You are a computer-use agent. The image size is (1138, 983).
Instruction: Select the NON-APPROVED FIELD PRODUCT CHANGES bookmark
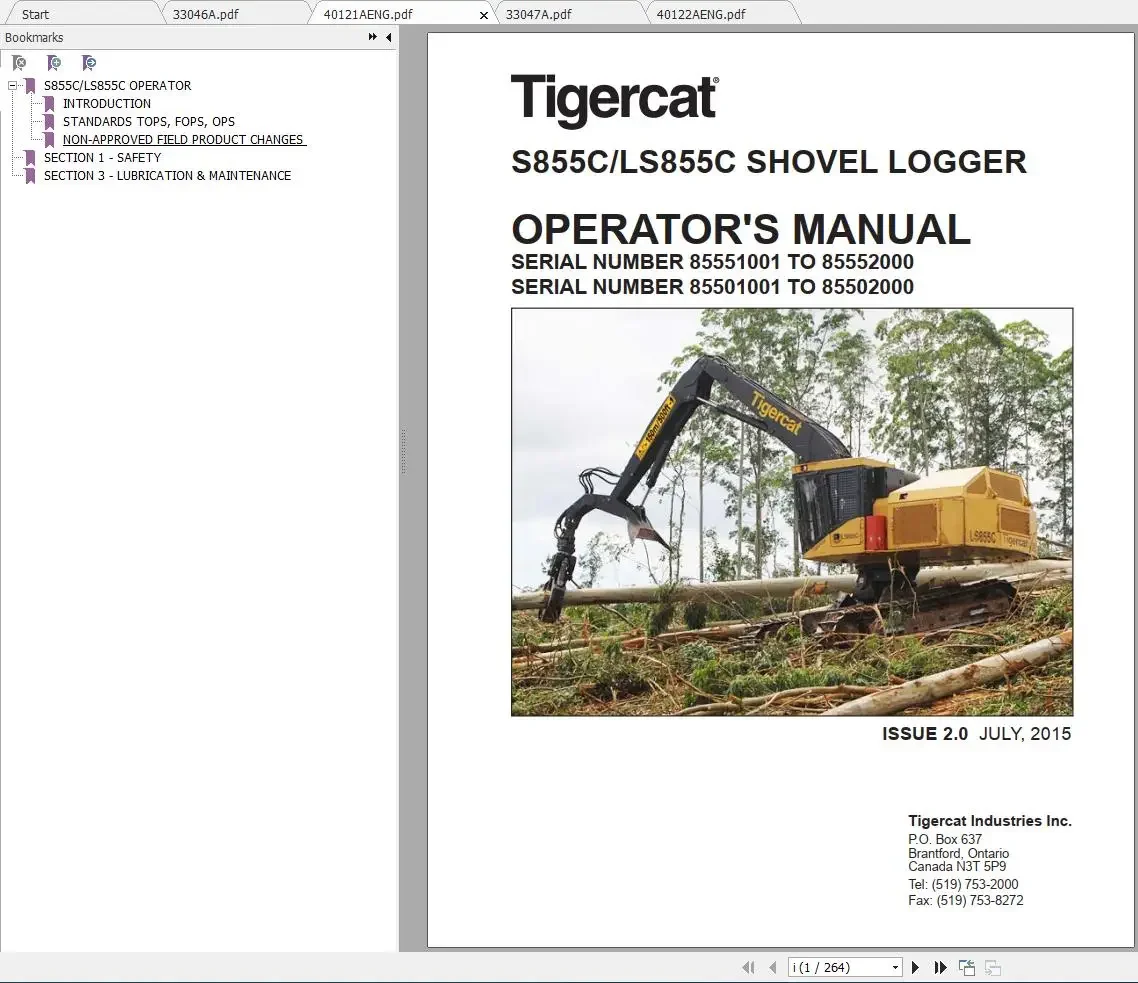183,139
